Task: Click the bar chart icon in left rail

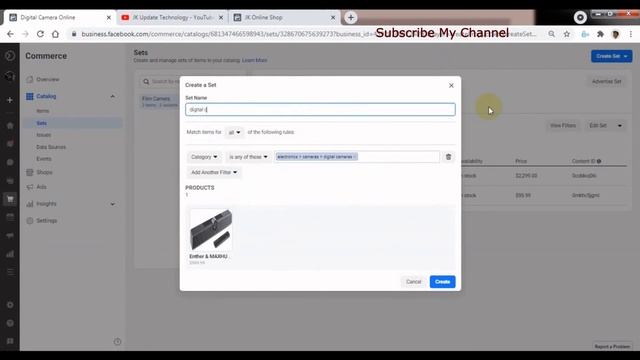Action: click(10, 254)
